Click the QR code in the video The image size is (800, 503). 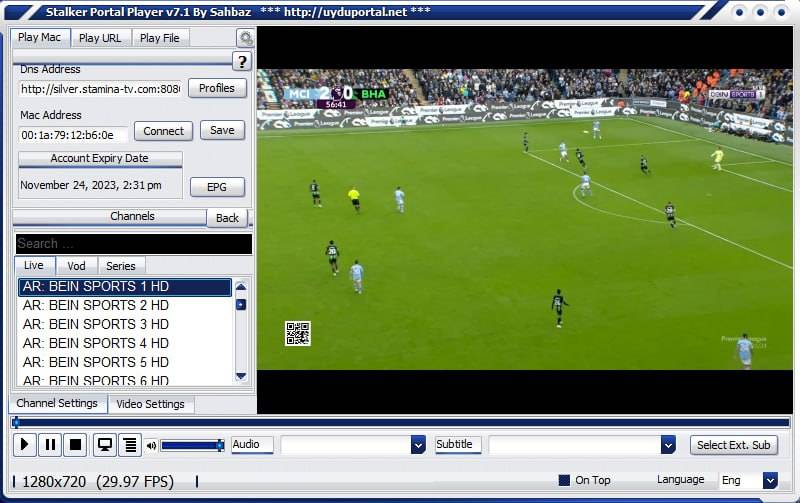coord(298,334)
